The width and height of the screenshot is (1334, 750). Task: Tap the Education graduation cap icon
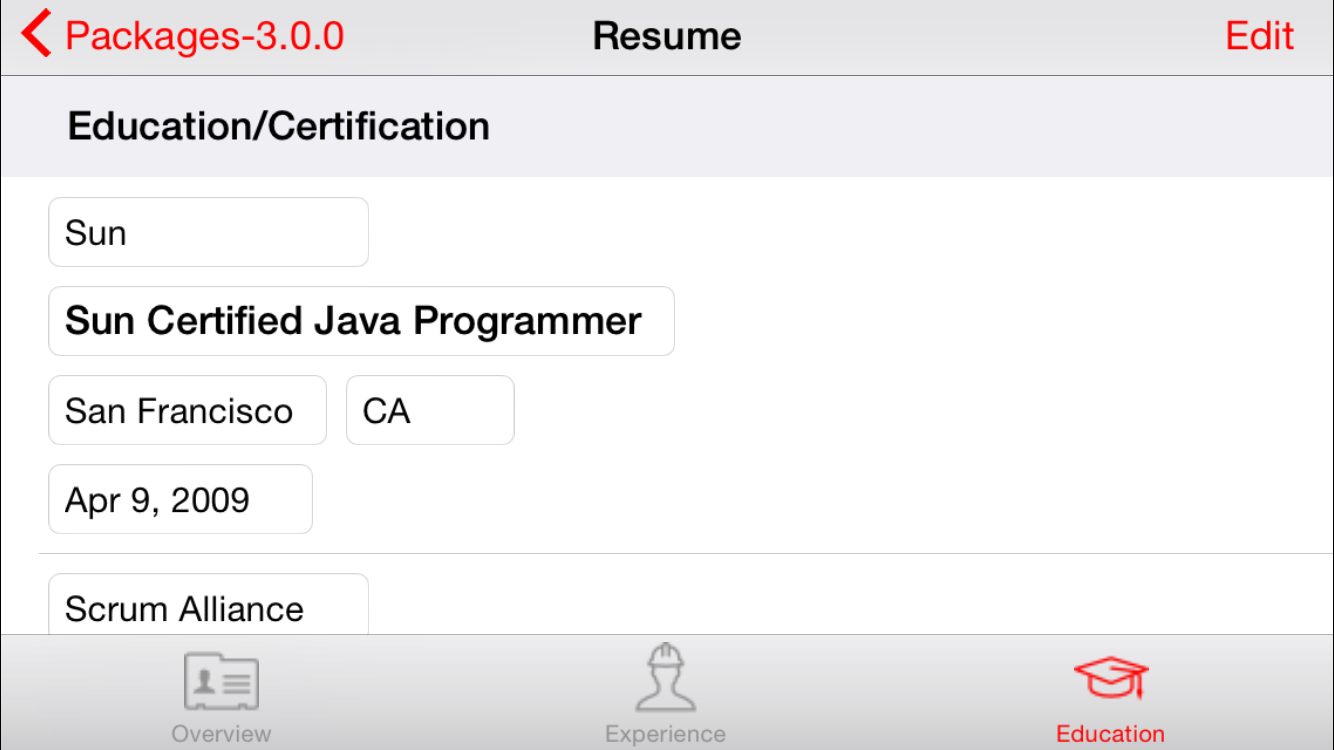(x=1110, y=679)
